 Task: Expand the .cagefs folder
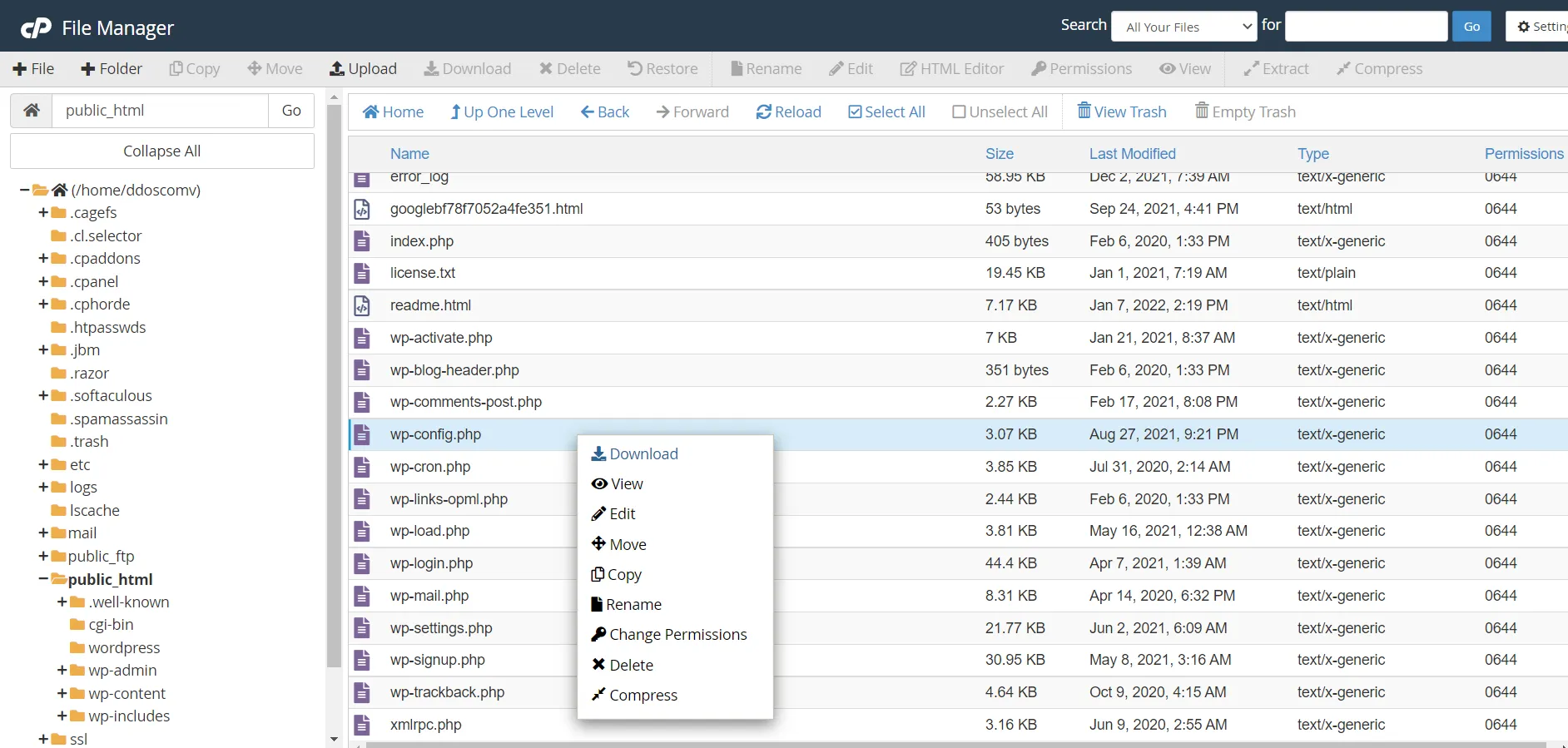click(43, 212)
